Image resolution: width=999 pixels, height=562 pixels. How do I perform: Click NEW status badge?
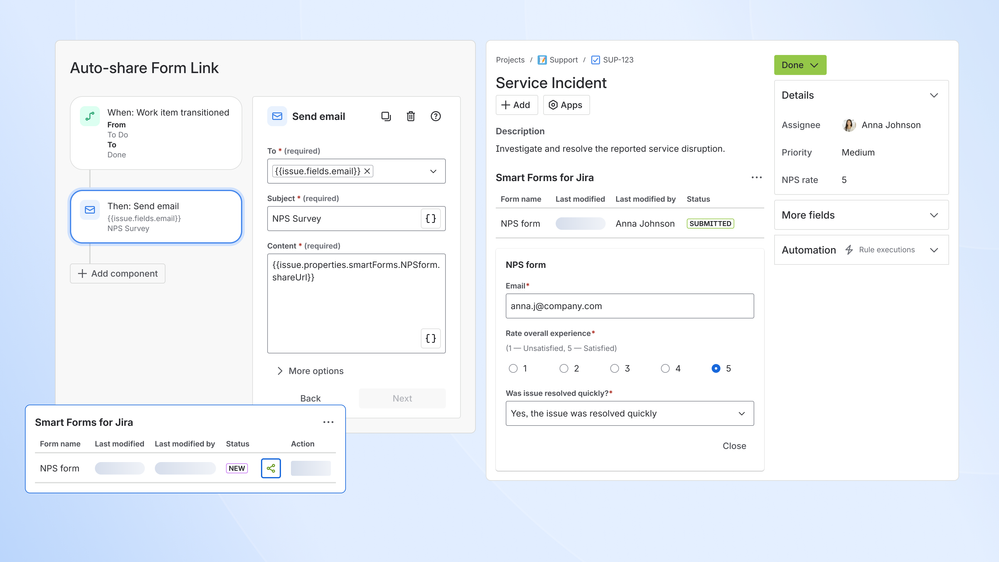coord(236,468)
